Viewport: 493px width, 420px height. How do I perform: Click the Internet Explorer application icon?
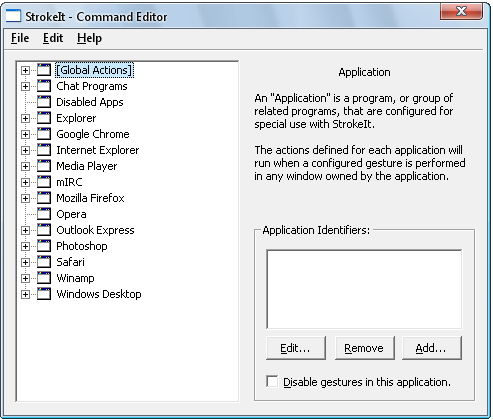point(44,150)
